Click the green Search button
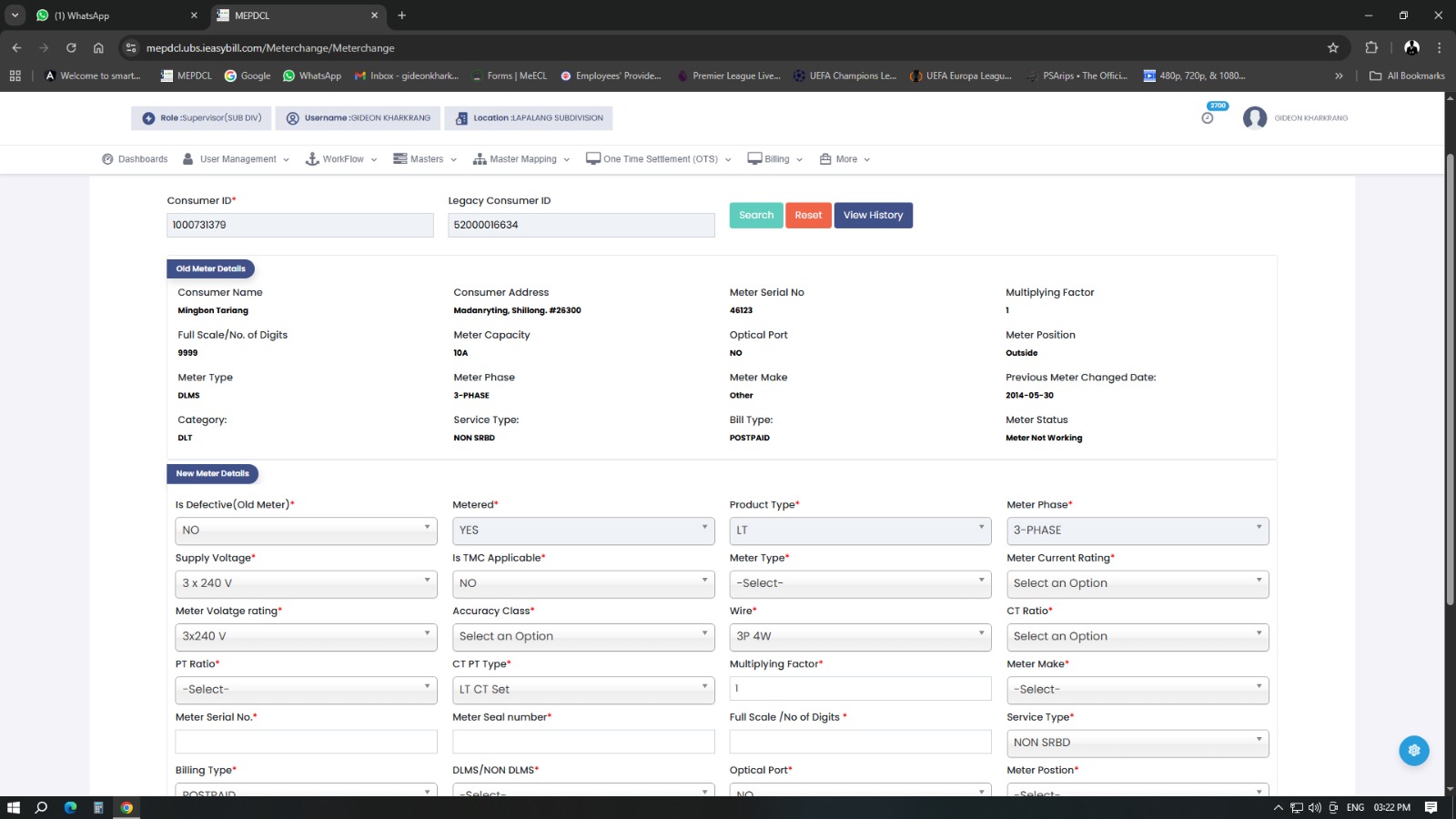The height and width of the screenshot is (819, 1456). 755,216
